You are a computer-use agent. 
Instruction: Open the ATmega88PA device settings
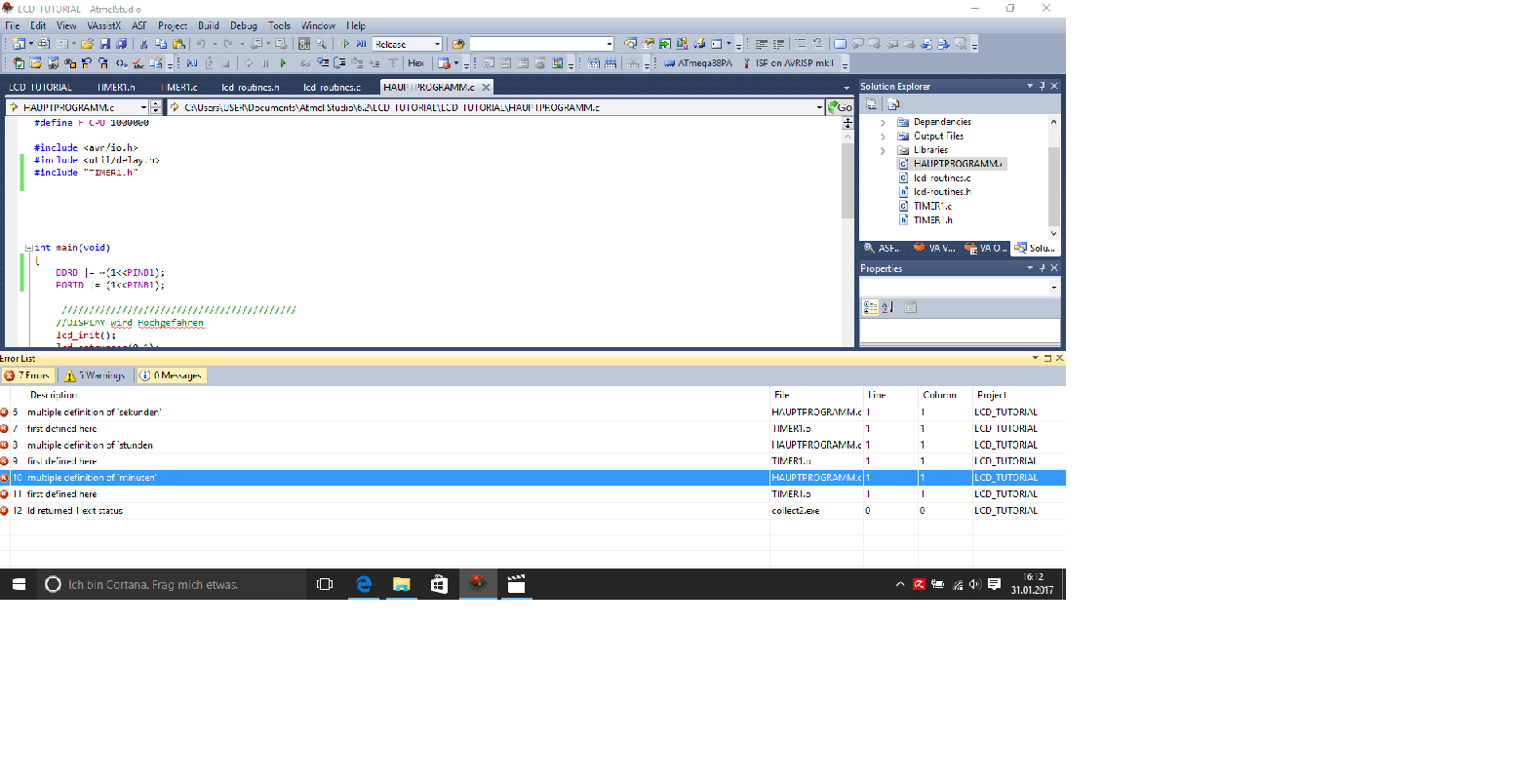click(x=698, y=63)
